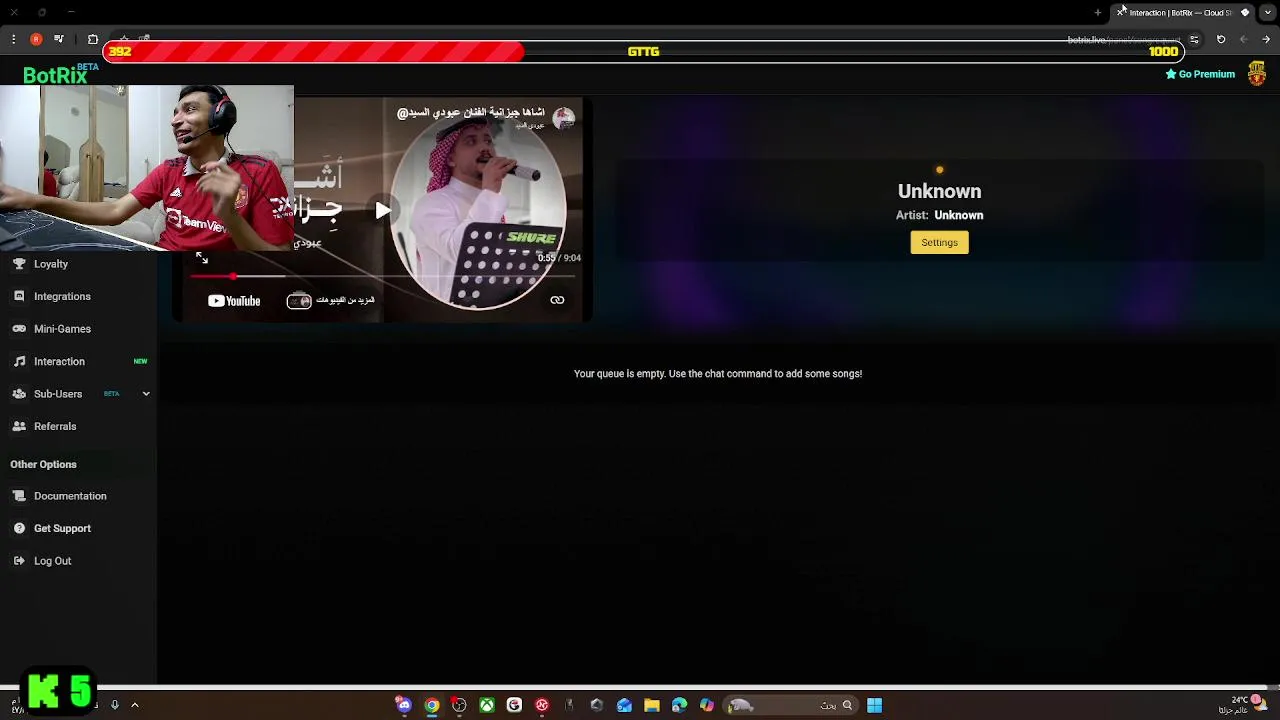Expand the Sub-Users chevron

[146, 394]
